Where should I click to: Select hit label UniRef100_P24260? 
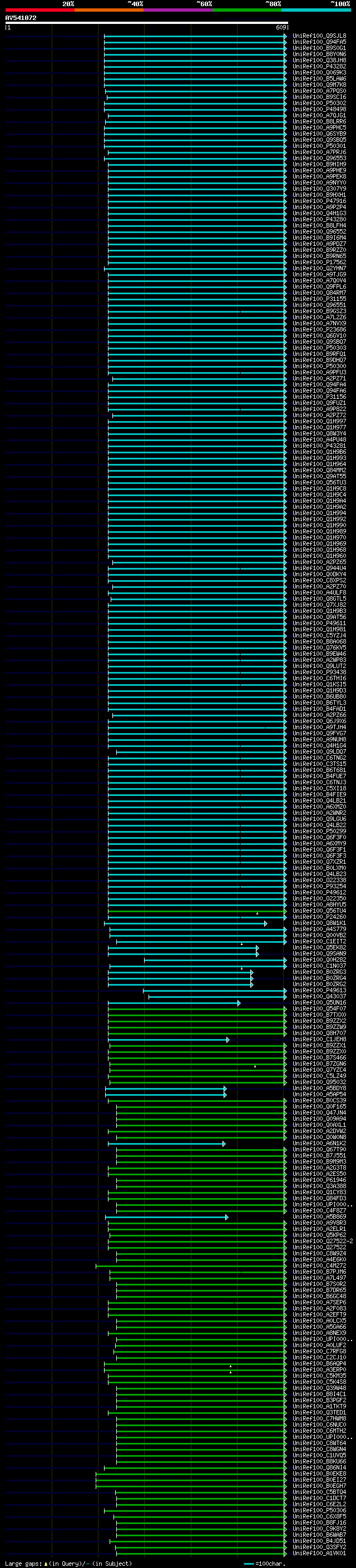click(x=319, y=917)
